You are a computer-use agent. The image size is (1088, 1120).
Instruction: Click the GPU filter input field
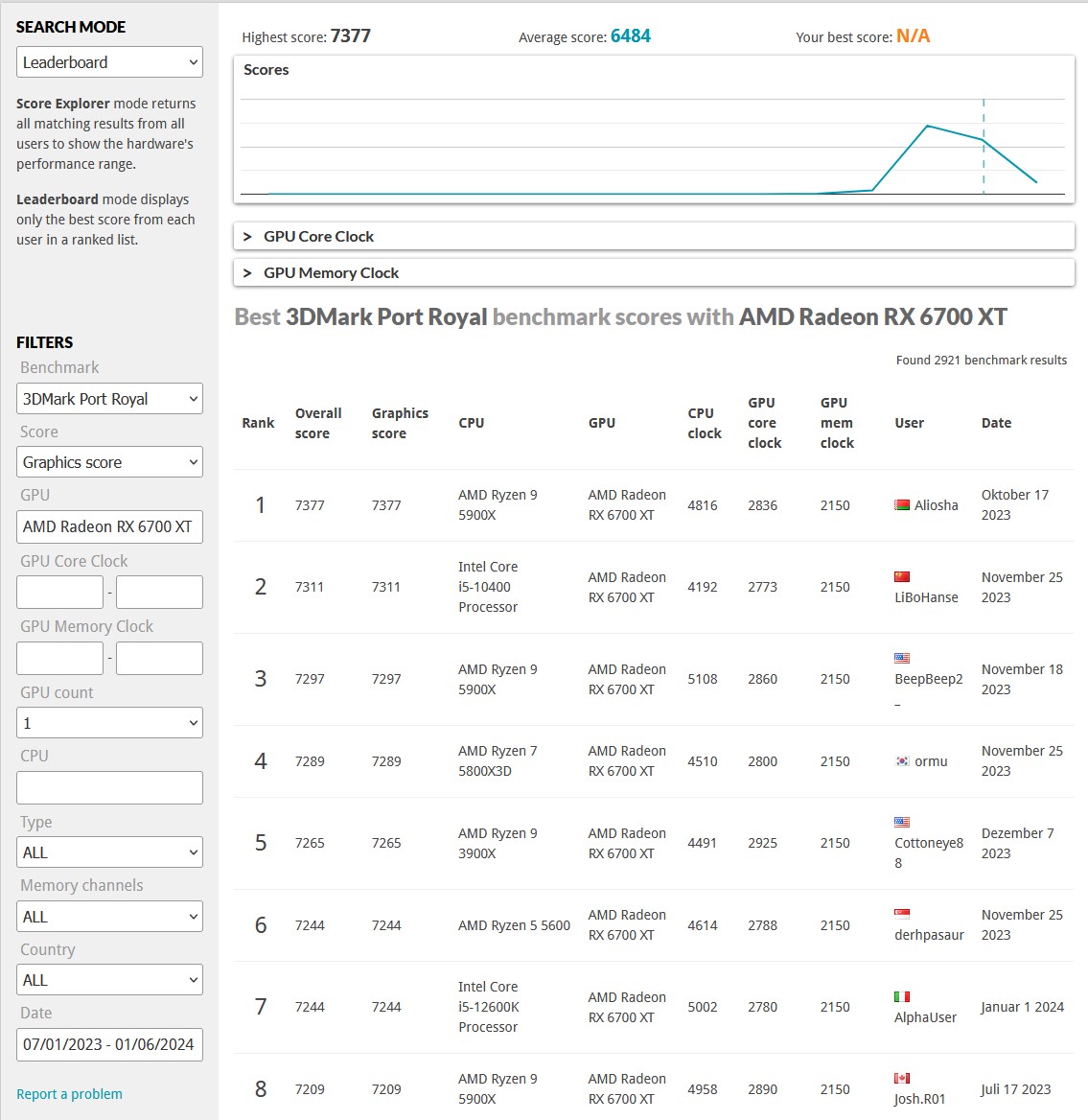(x=109, y=526)
